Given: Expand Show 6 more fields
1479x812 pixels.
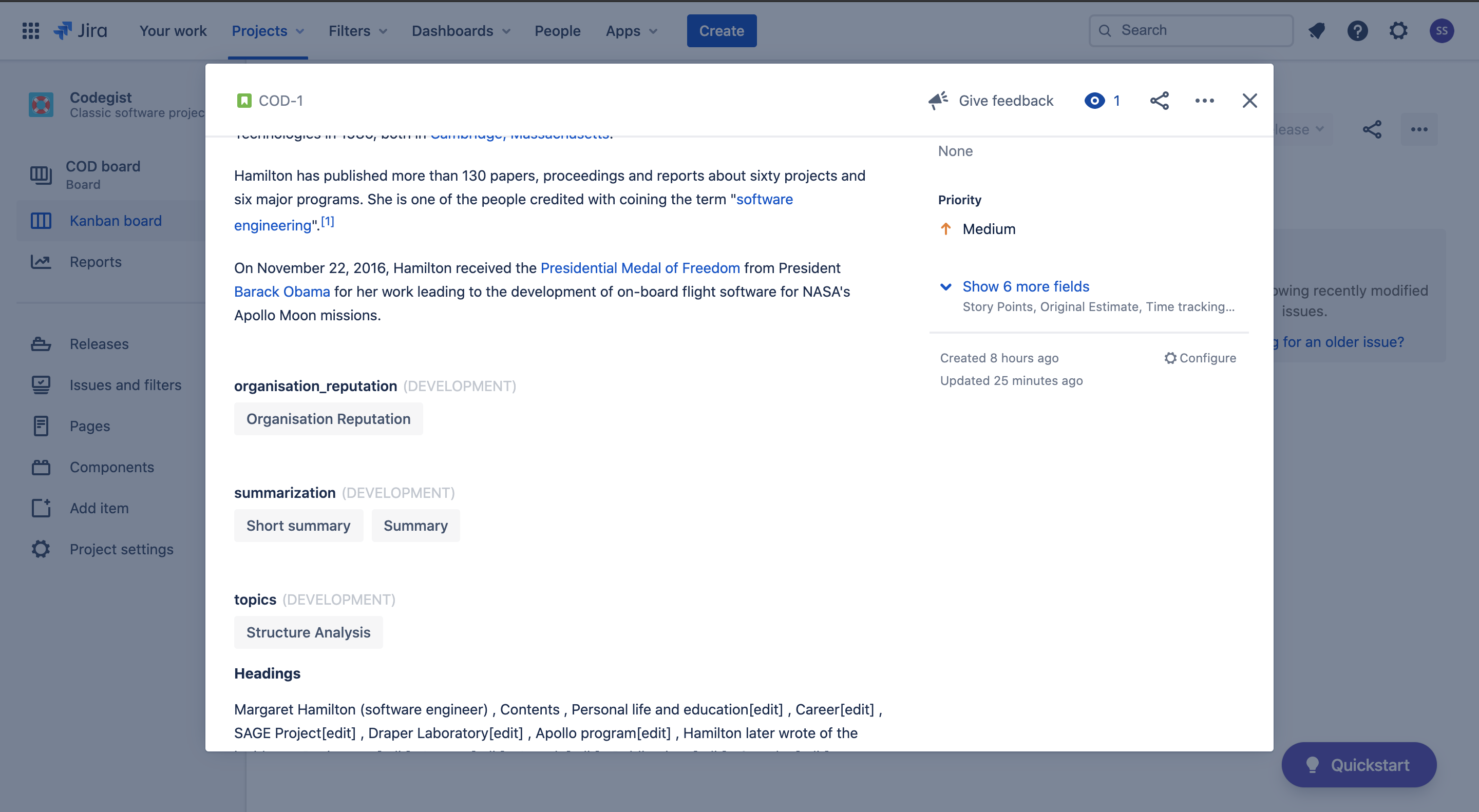Looking at the screenshot, I should tap(1026, 286).
